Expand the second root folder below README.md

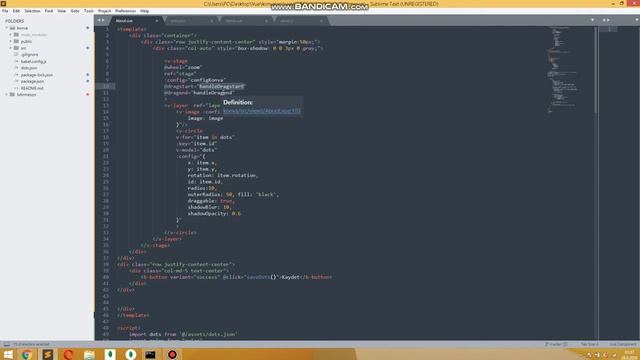(x=7, y=94)
